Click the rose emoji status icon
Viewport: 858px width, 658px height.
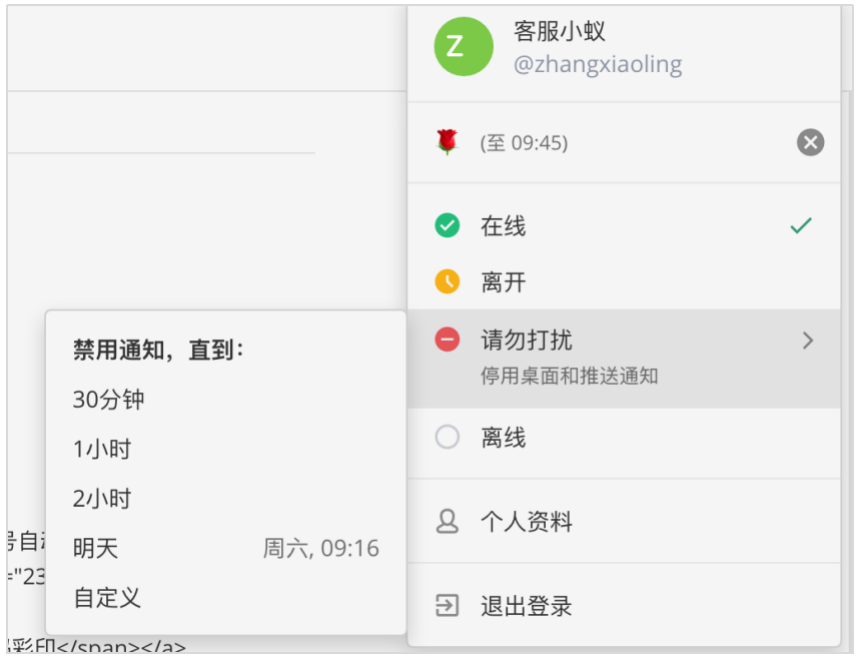pyautogui.click(x=446, y=143)
